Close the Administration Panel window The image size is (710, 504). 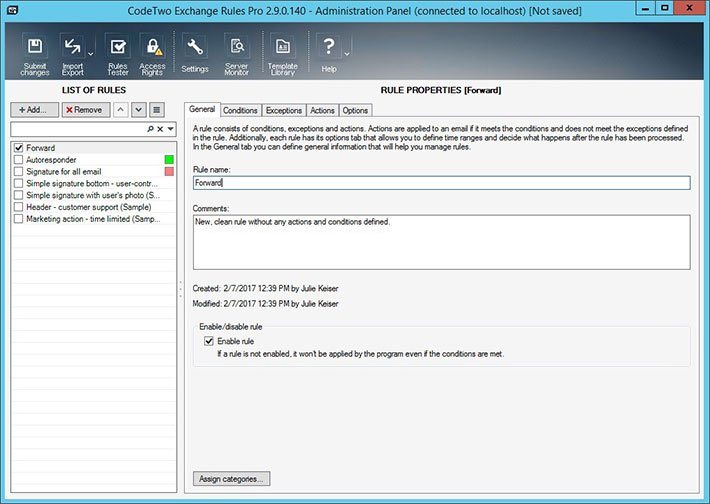tap(689, 8)
